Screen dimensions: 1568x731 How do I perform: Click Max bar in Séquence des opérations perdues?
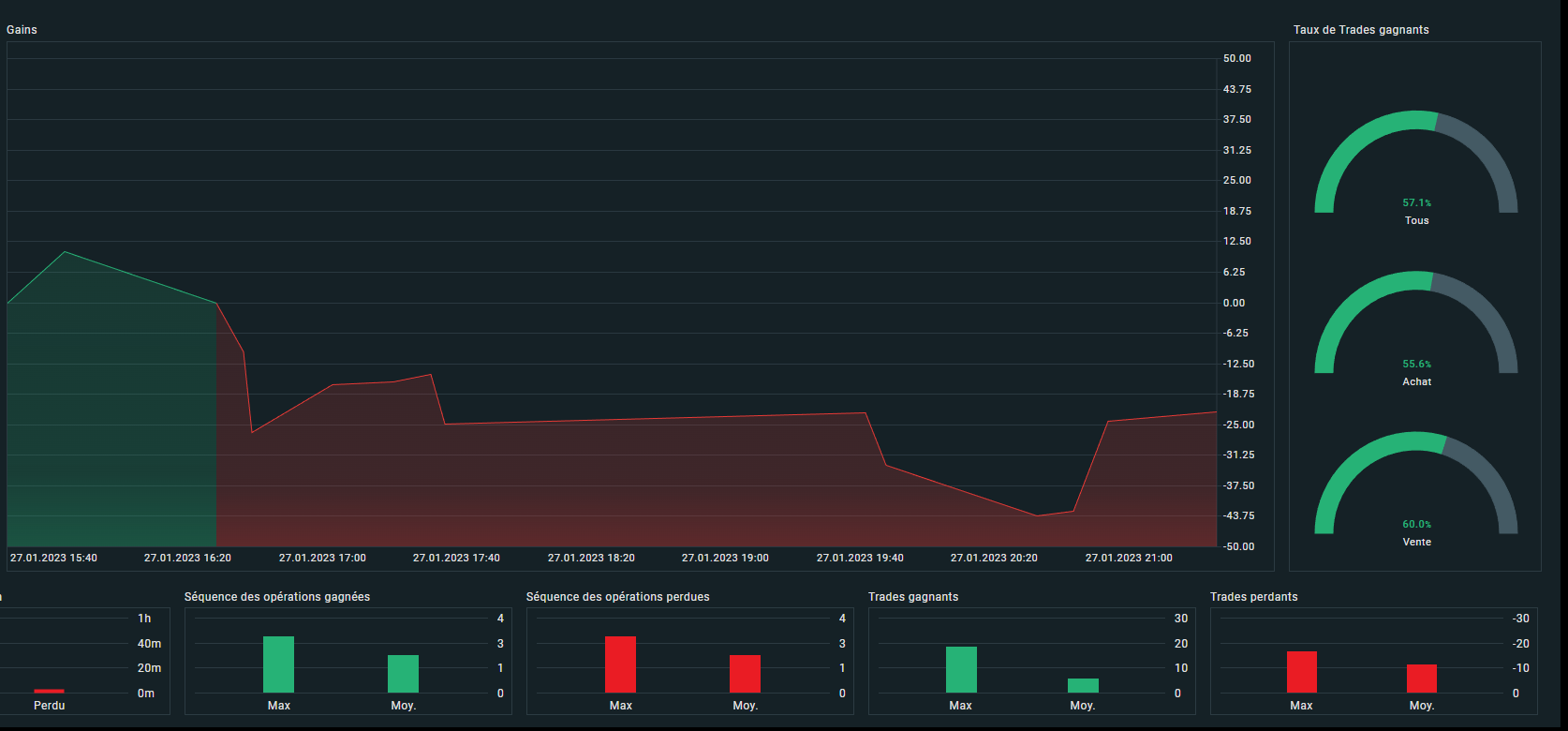pyautogui.click(x=620, y=664)
